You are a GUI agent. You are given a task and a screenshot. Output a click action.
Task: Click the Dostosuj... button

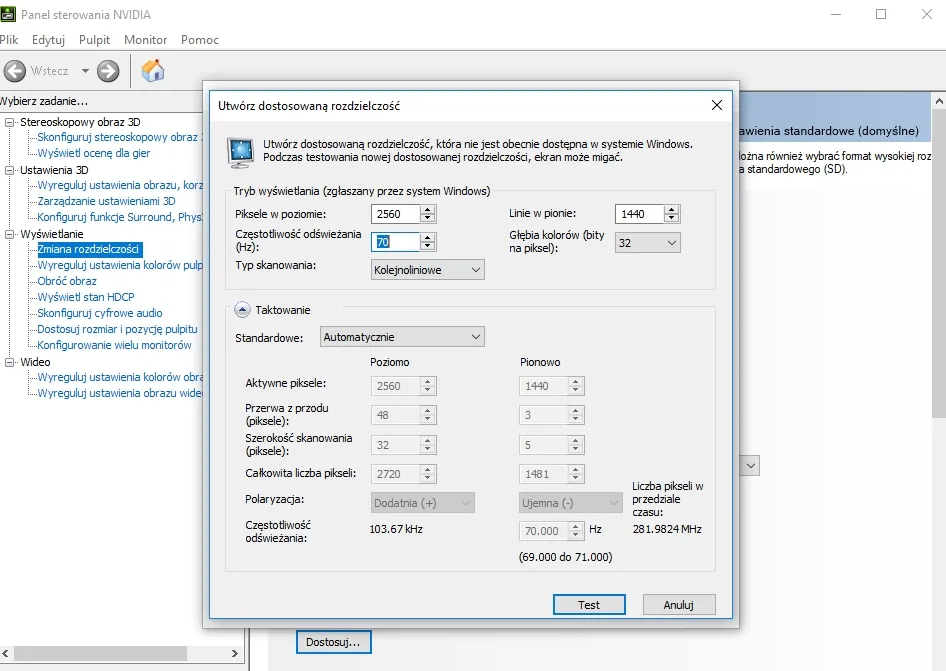click(334, 641)
